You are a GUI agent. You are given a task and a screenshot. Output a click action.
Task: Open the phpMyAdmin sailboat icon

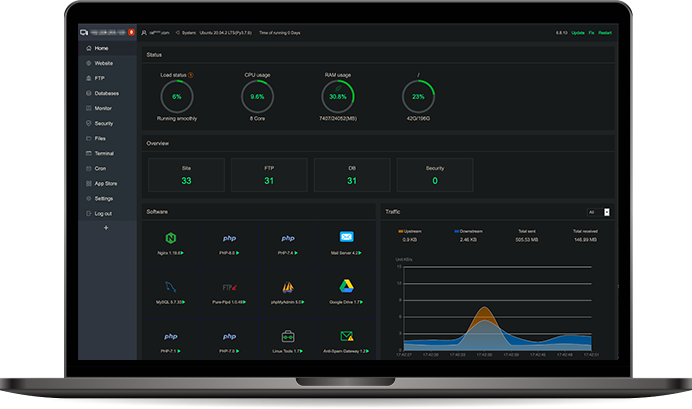pos(288,287)
